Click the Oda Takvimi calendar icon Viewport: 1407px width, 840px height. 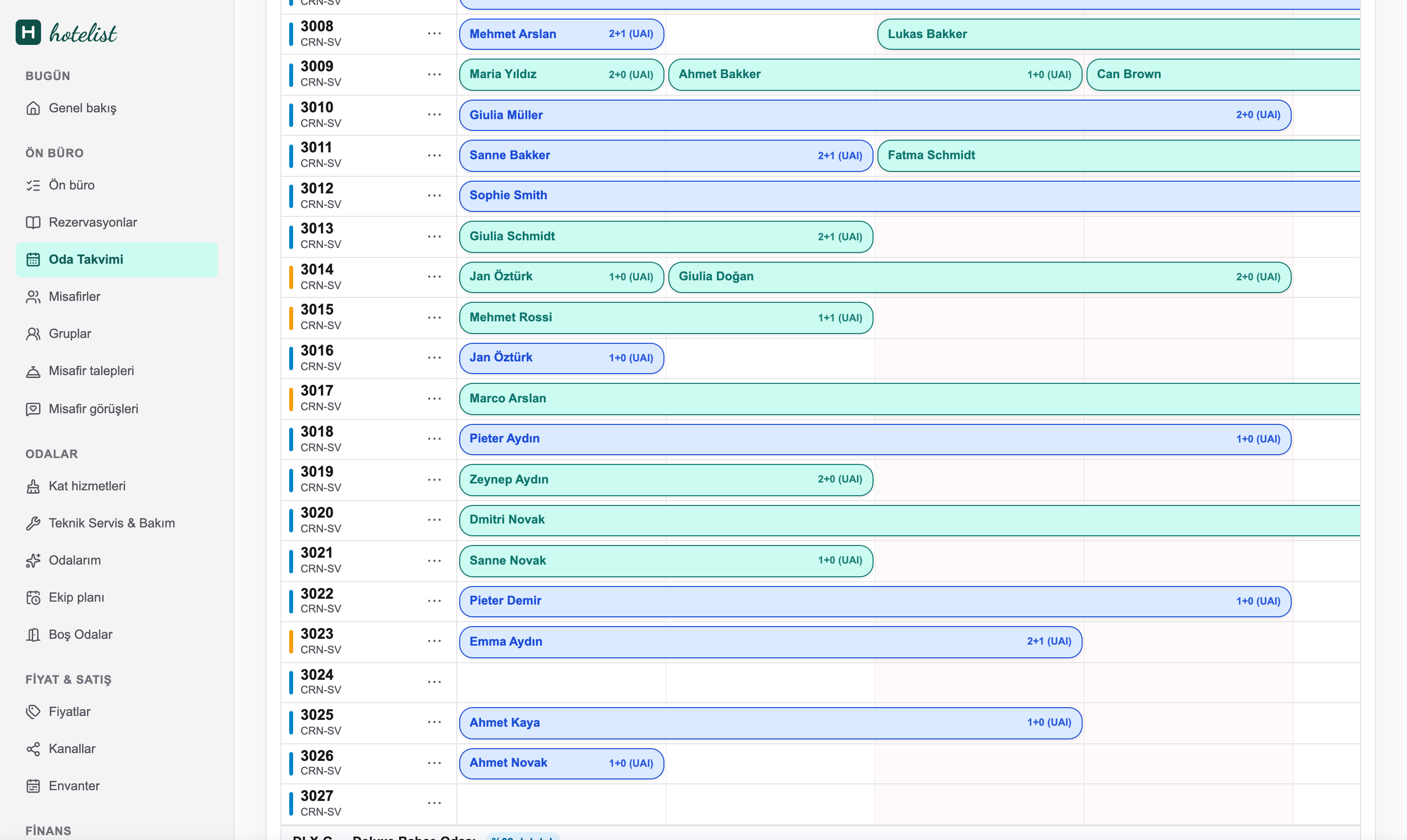pos(33,259)
